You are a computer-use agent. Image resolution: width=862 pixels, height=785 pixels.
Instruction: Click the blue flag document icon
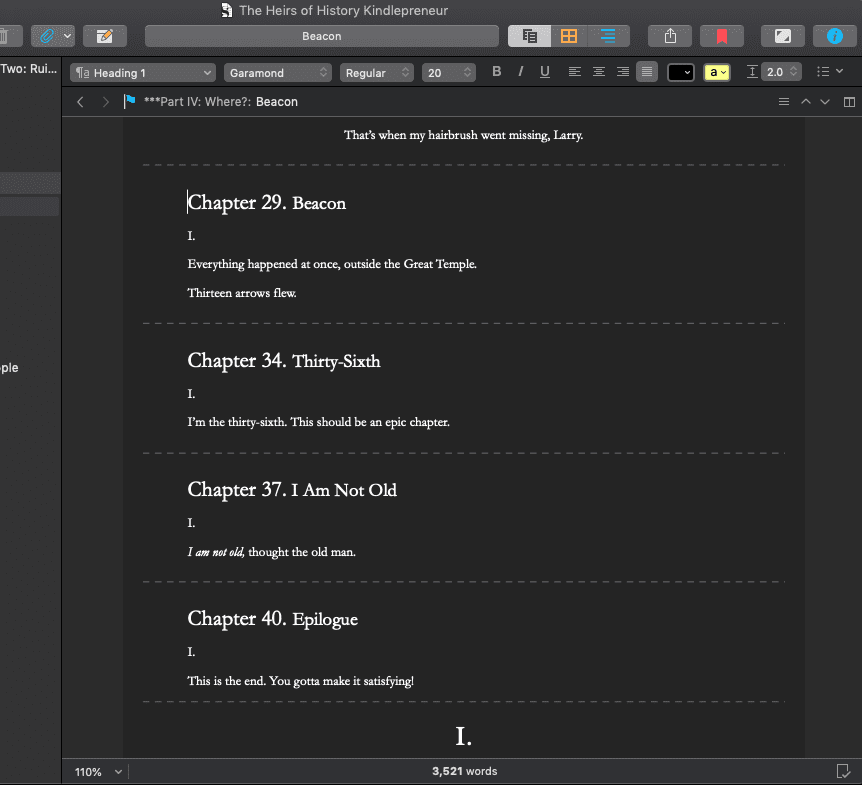point(130,101)
